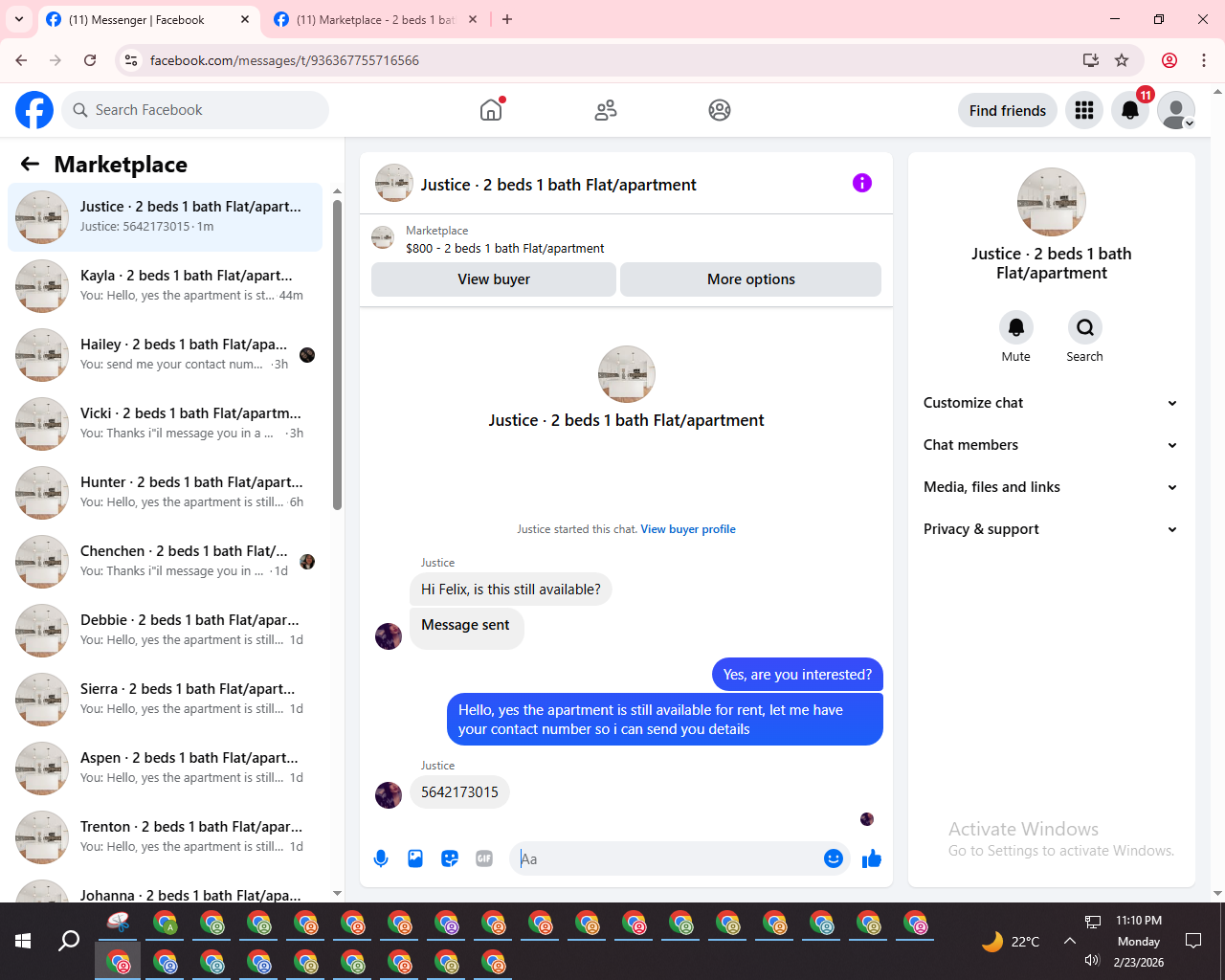Click the 'Hi Felix, is this still available?' message
The height and width of the screenshot is (980, 1225).
click(511, 590)
